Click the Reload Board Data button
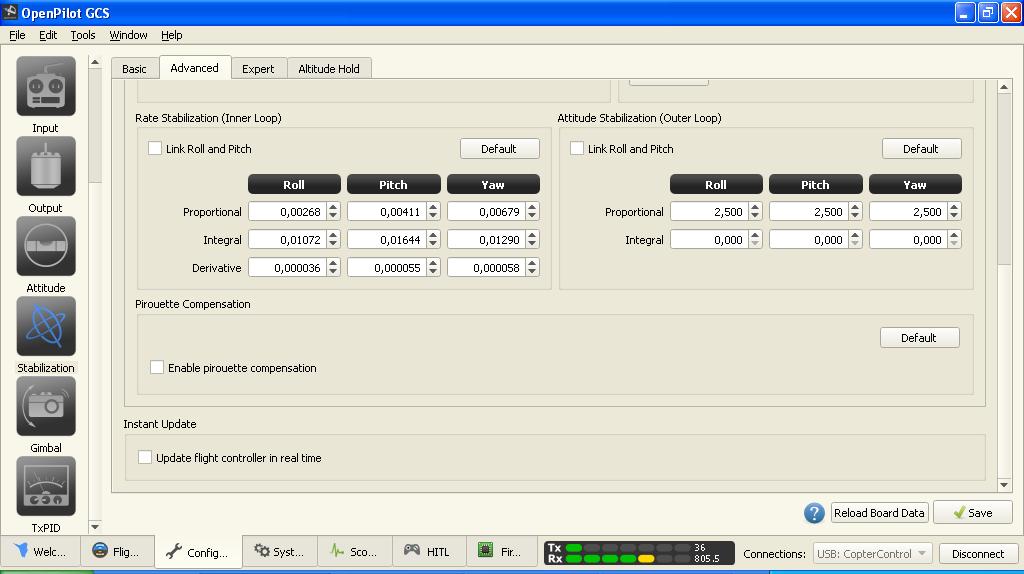1024x574 pixels. 879,513
